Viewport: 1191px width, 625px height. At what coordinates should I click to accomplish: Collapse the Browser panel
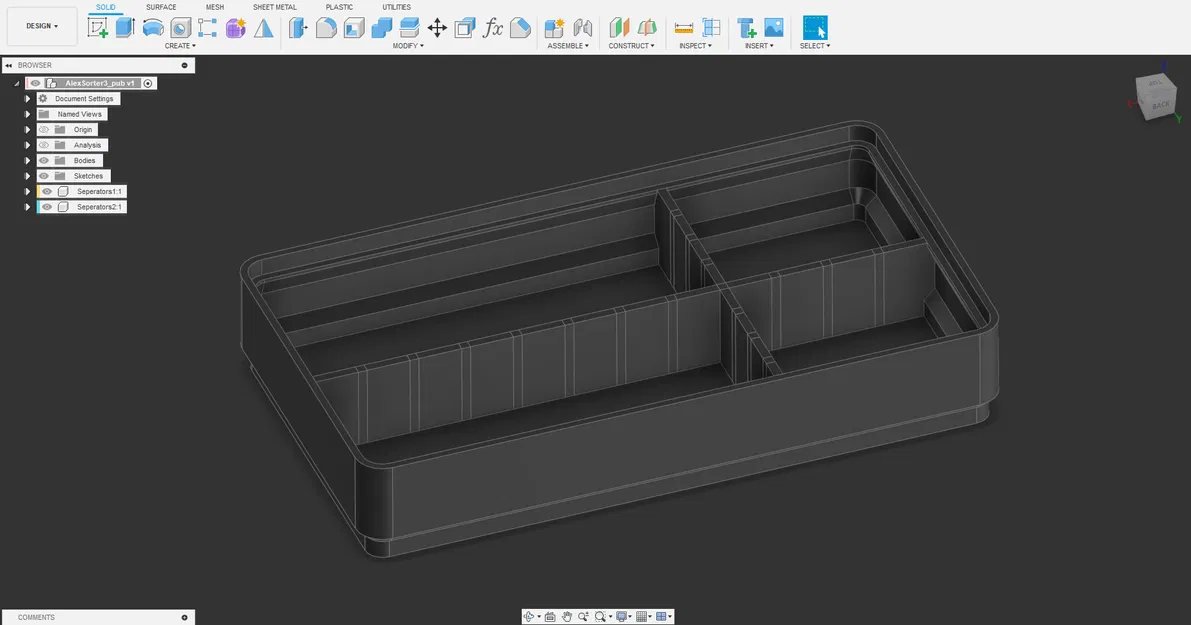(x=10, y=65)
